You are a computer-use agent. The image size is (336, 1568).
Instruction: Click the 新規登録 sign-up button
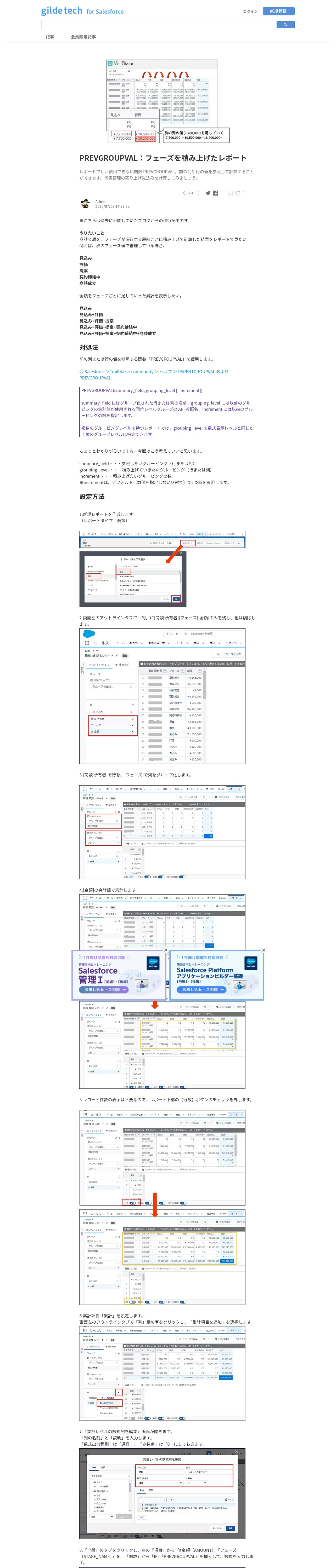pos(278,11)
